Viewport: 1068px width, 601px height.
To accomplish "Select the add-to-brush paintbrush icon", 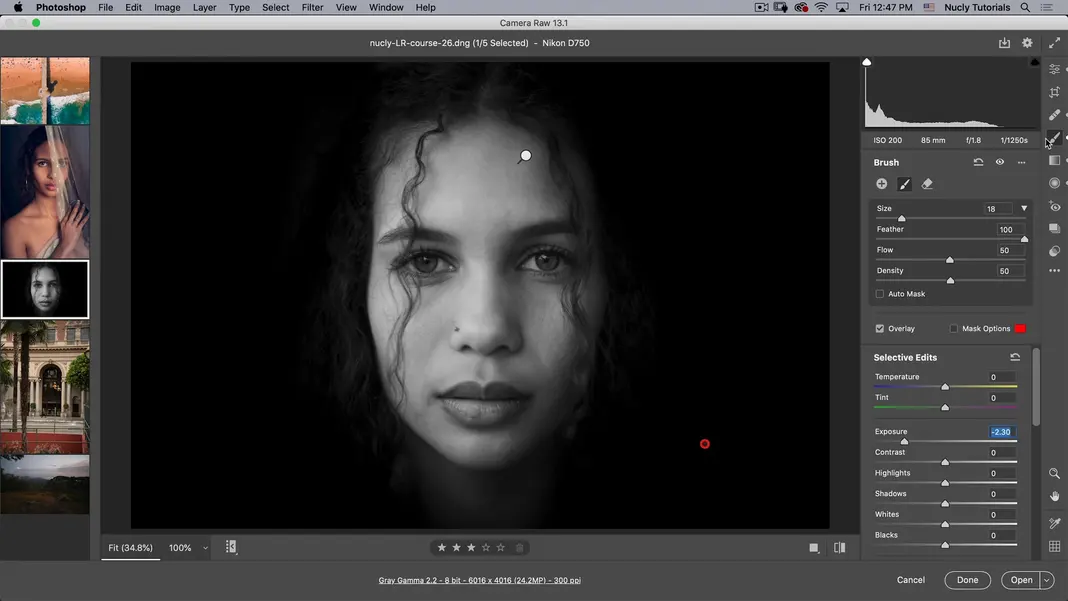I will 905,184.
